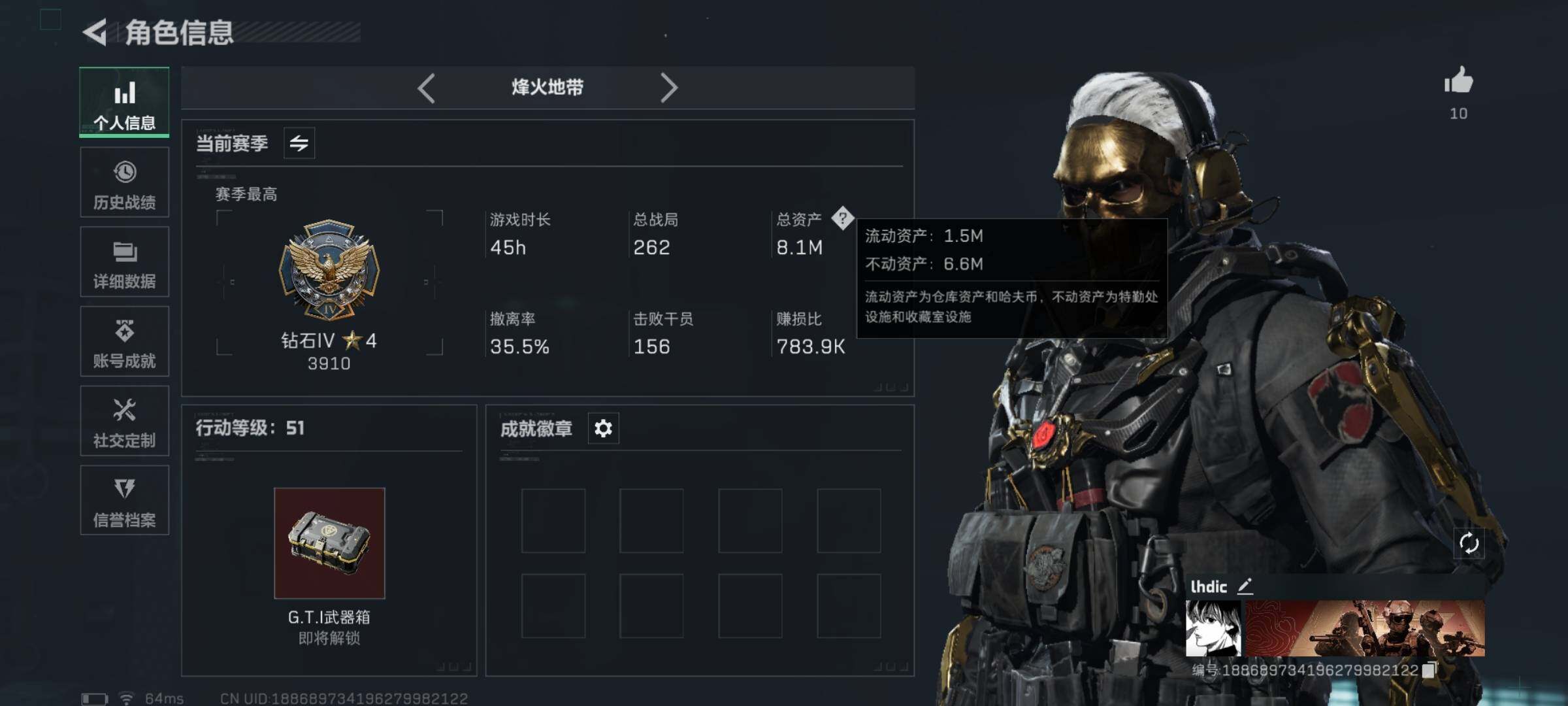Switch to the next mode with the right chevron
This screenshot has width=1568, height=706.
(x=668, y=88)
